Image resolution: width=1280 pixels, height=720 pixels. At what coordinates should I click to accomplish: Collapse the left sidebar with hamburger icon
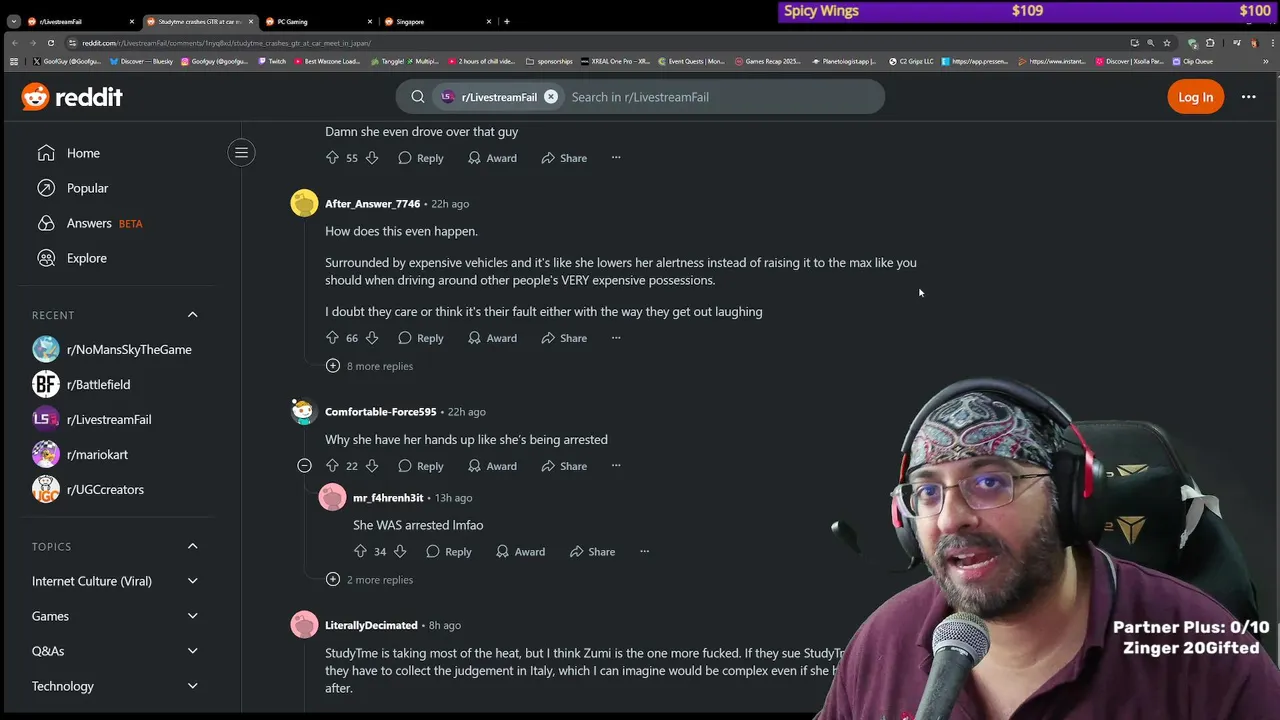tap(241, 153)
